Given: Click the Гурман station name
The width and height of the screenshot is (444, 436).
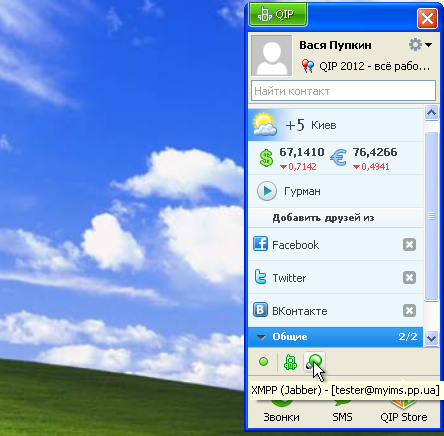Looking at the screenshot, I should click(x=302, y=191).
